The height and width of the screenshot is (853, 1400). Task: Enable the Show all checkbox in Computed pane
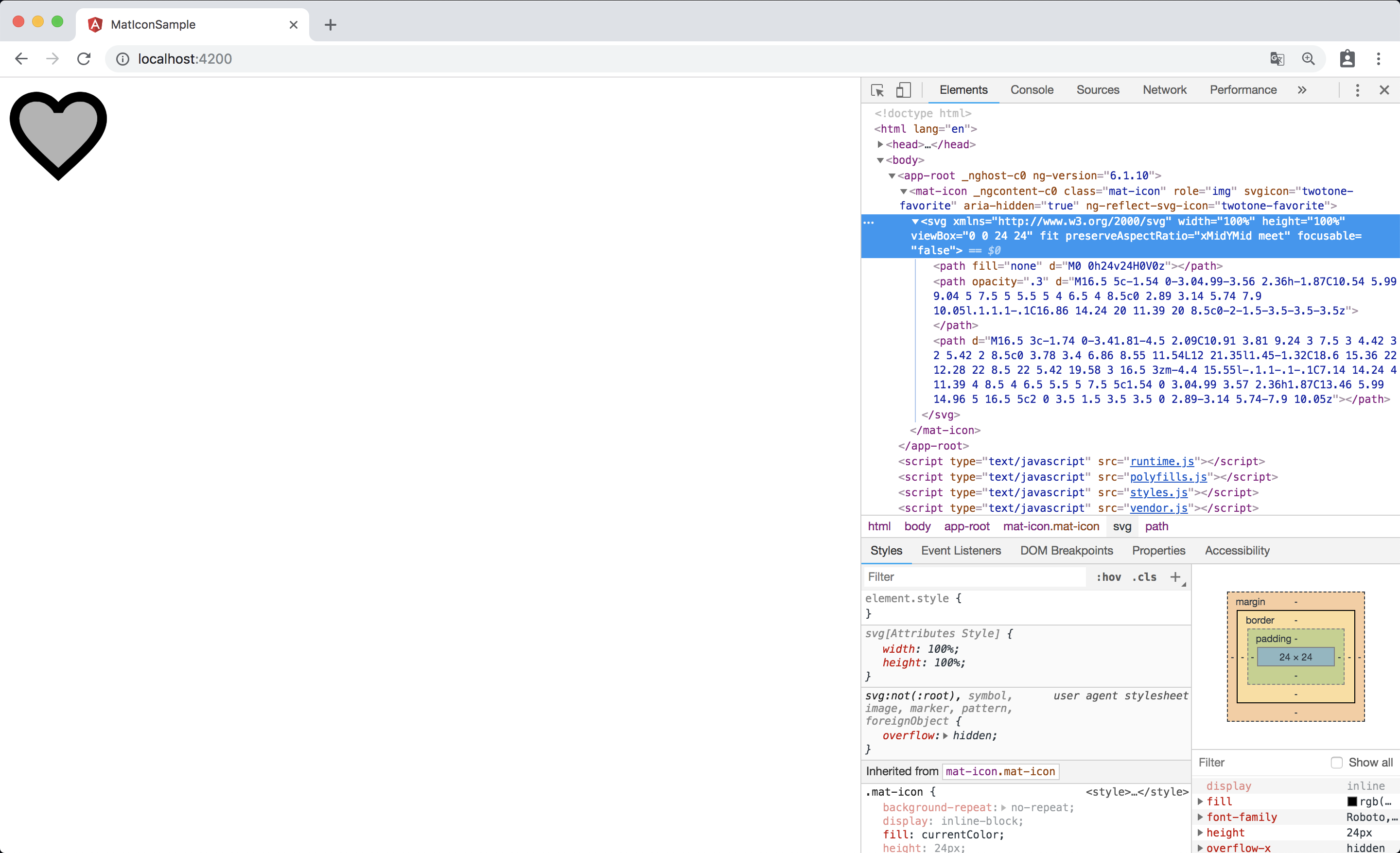click(x=1337, y=762)
